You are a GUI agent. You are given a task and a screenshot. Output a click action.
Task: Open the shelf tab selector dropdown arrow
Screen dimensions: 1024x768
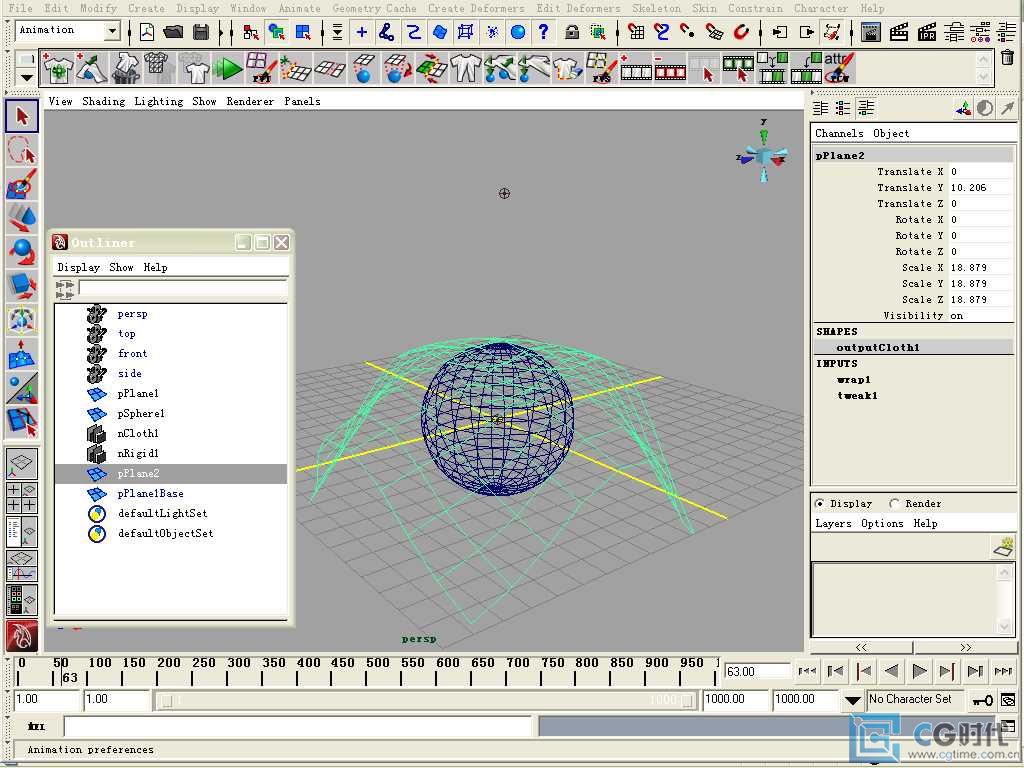pos(26,78)
